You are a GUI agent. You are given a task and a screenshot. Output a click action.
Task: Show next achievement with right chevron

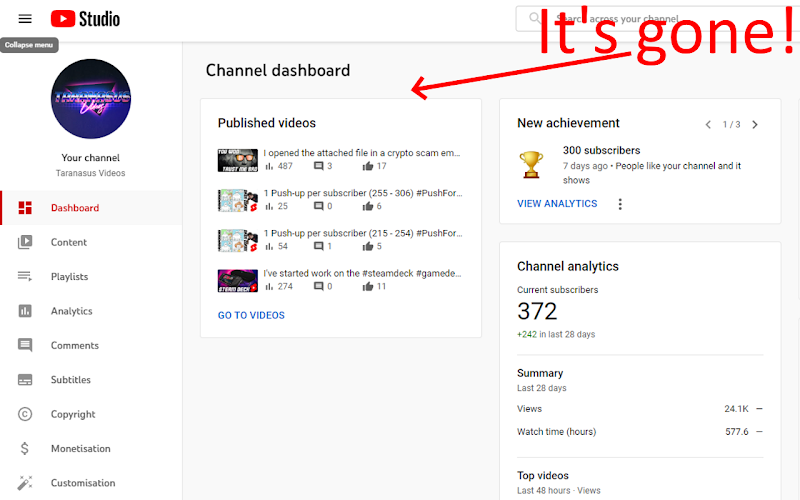click(755, 124)
